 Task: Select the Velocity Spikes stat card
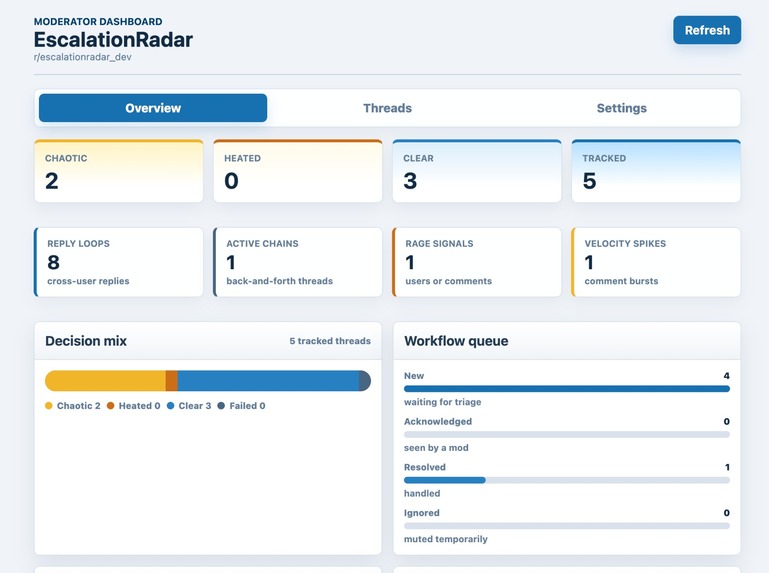pyautogui.click(x=656, y=262)
